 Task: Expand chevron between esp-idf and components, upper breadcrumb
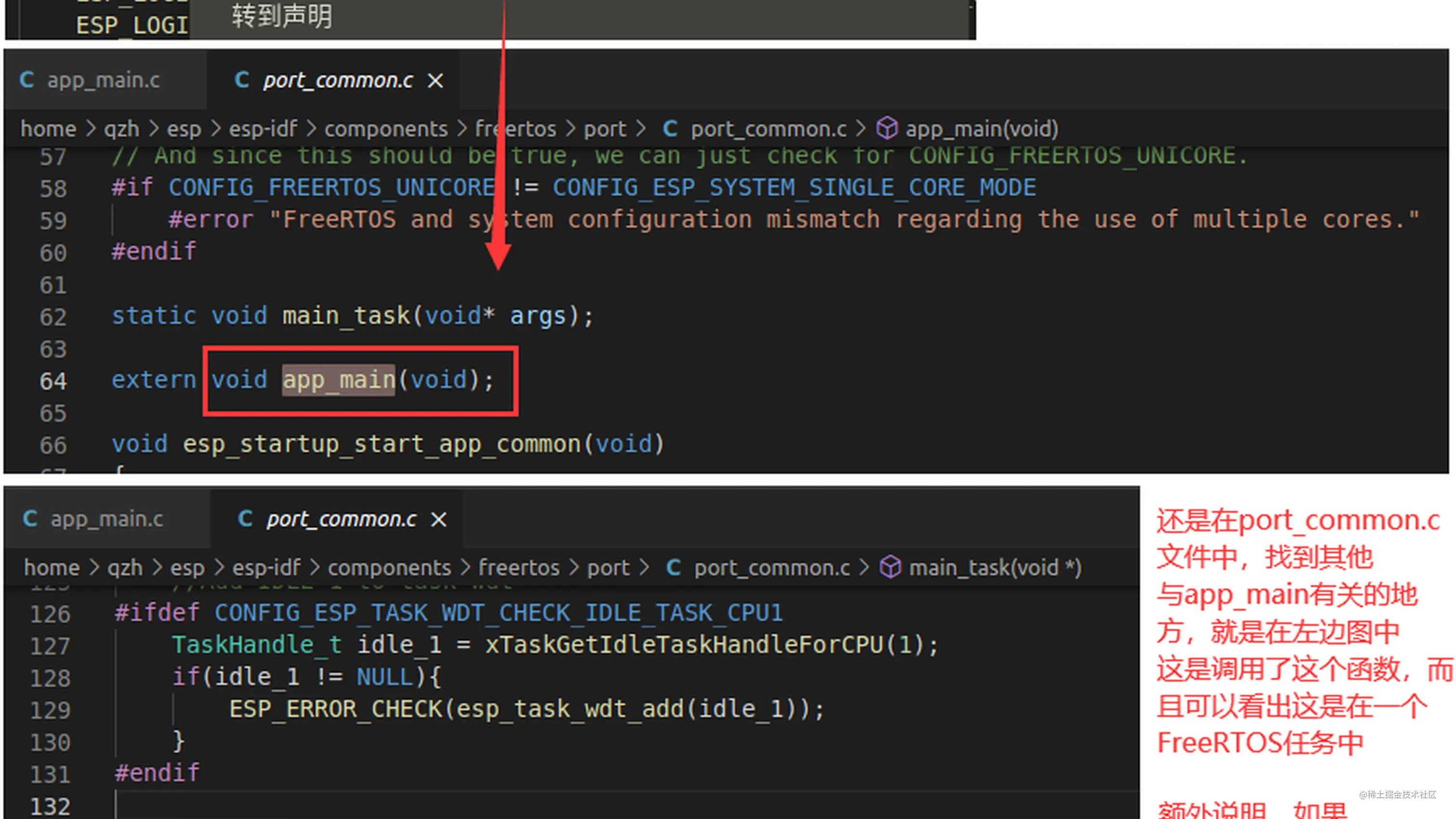point(311,129)
